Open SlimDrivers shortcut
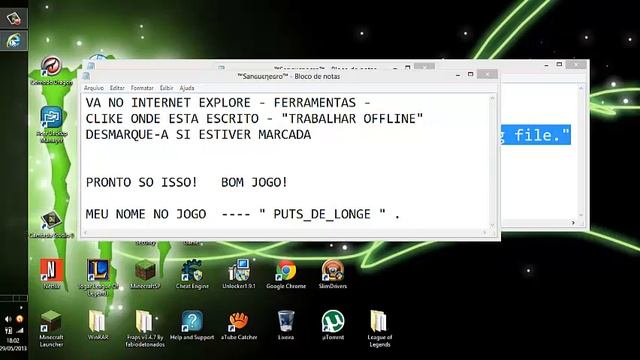Screen dimensions: 640x360 (x=333, y=274)
